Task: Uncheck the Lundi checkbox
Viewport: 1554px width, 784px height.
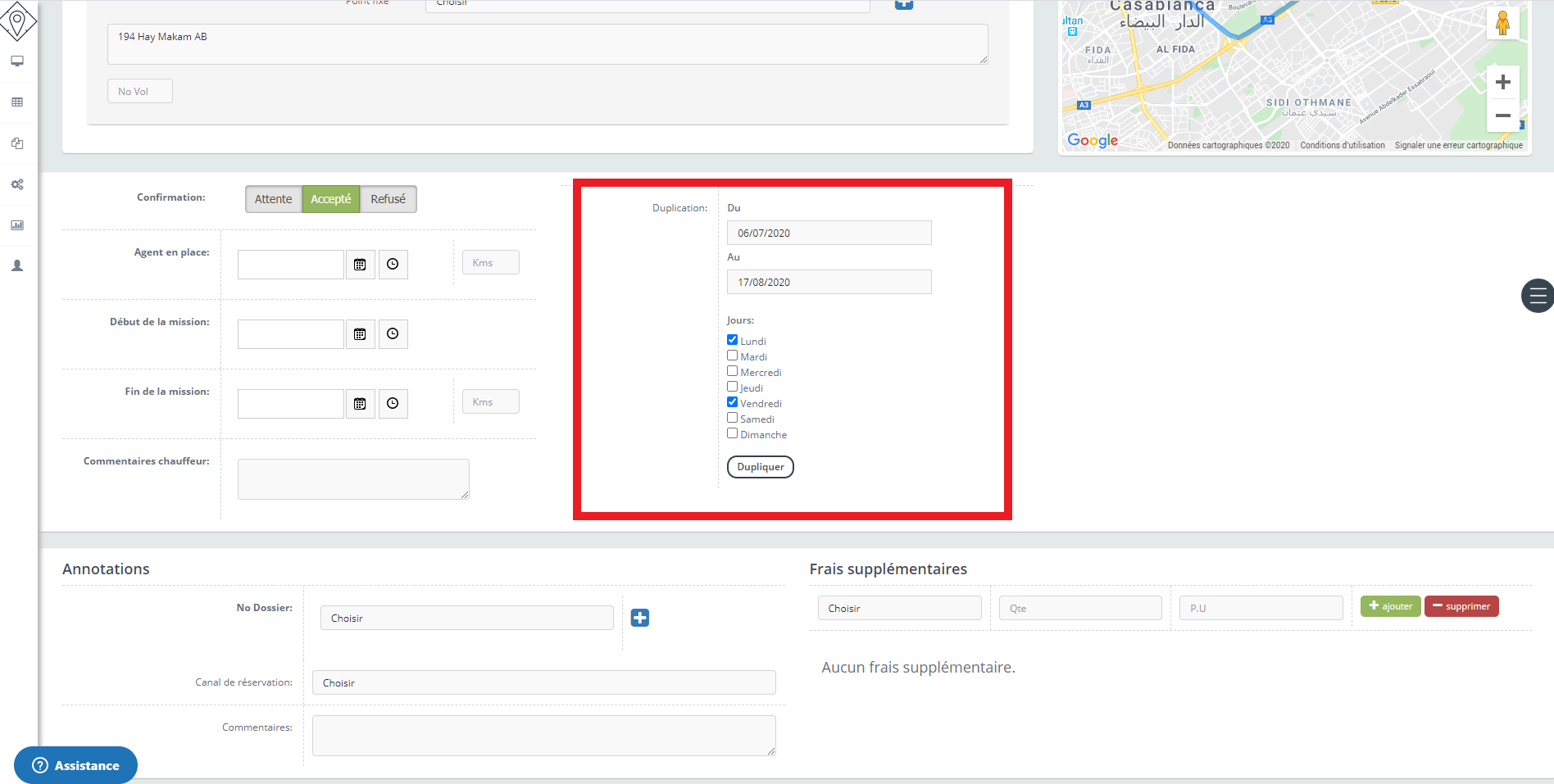Action: [732, 340]
